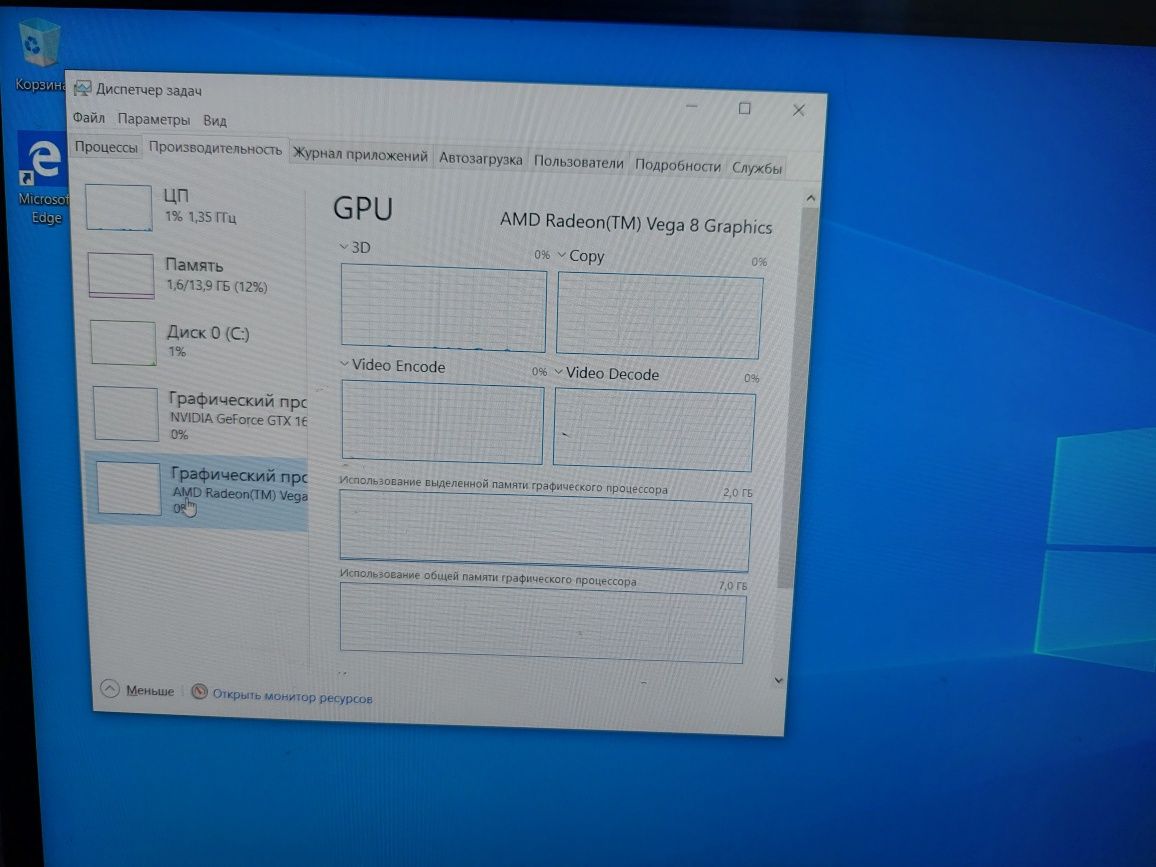This screenshot has height=867, width=1156.
Task: Click the Video Decode usage graph
Action: pyautogui.click(x=654, y=429)
